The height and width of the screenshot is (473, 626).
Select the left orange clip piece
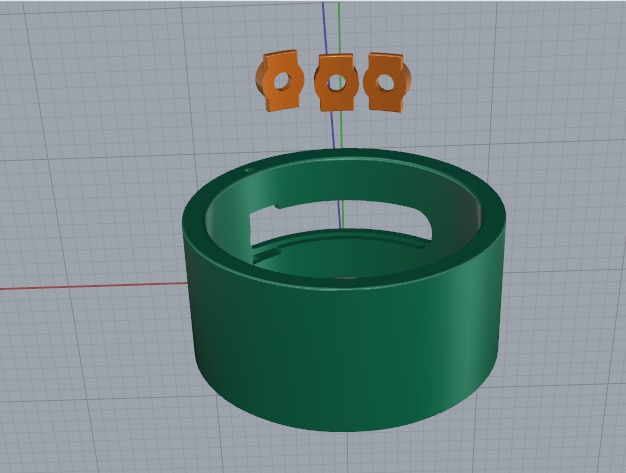280,81
